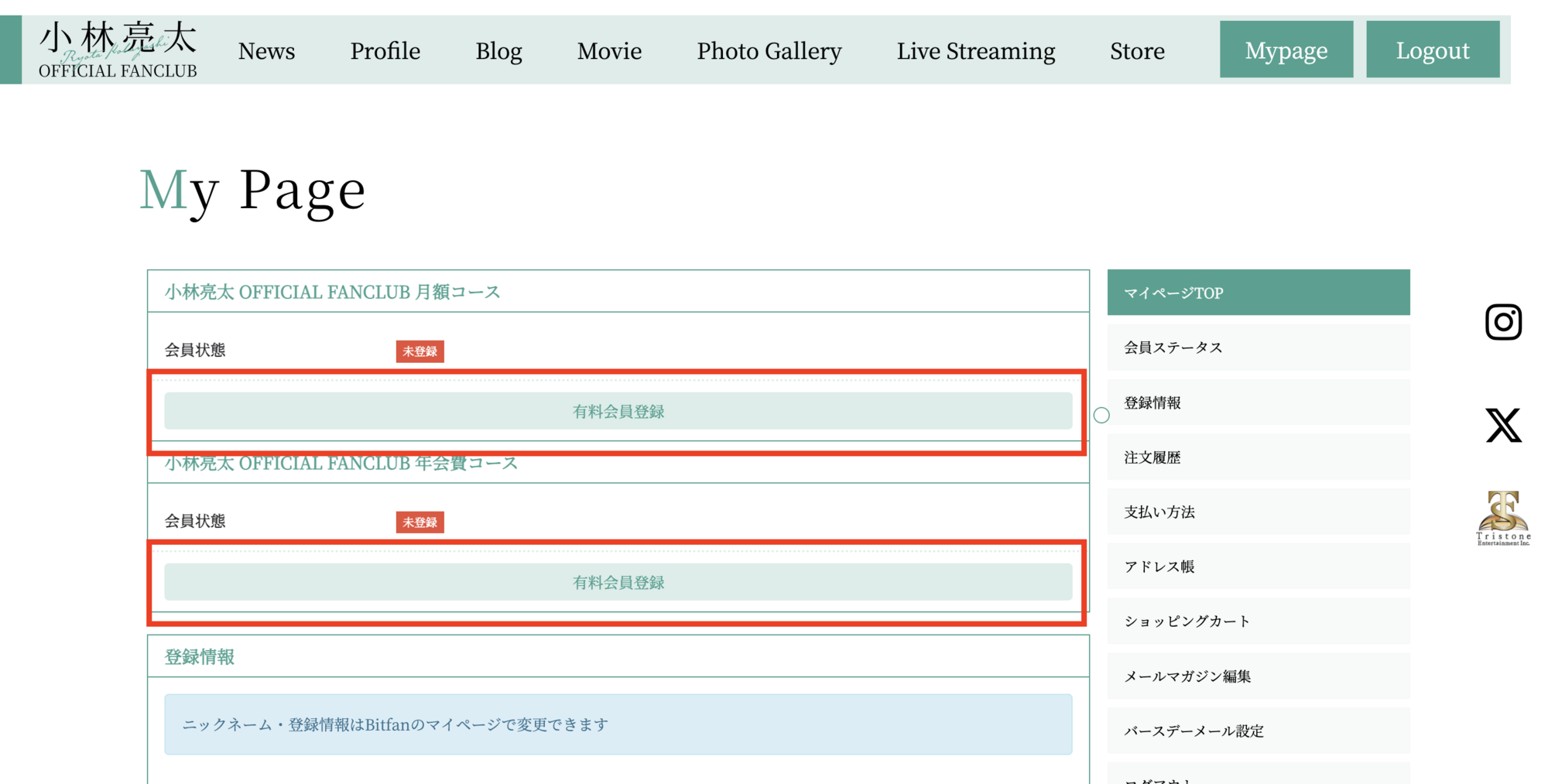Screen dimensions: 1548x784
Task: Click 有料会員登録 for the 月額コース
Action: pos(618,411)
